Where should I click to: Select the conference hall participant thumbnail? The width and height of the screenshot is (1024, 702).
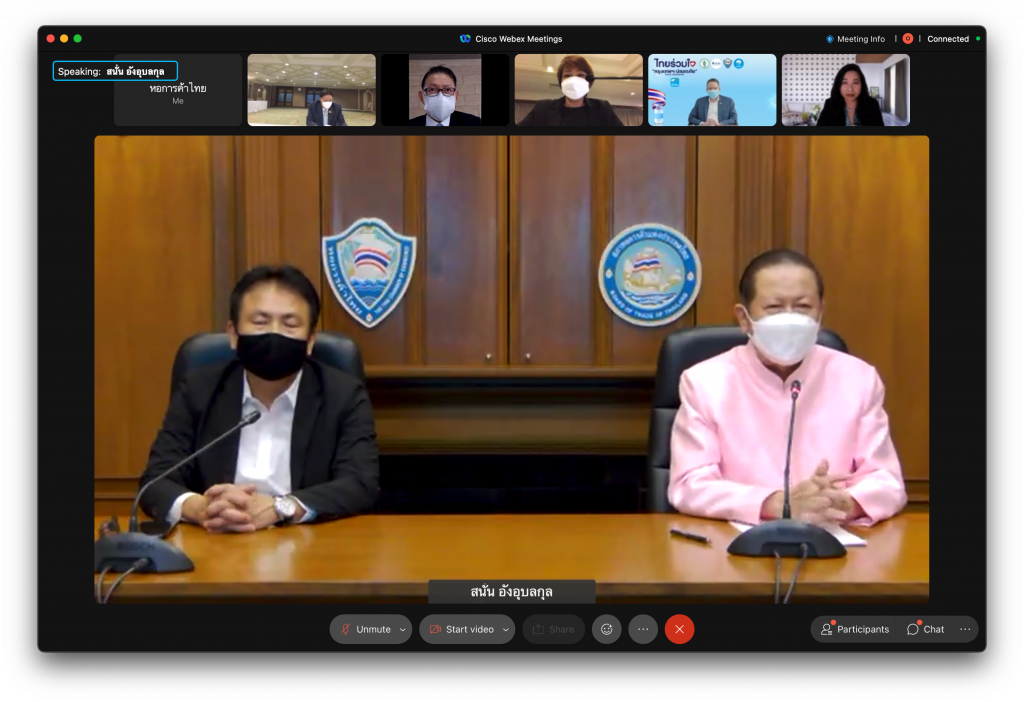click(x=312, y=90)
